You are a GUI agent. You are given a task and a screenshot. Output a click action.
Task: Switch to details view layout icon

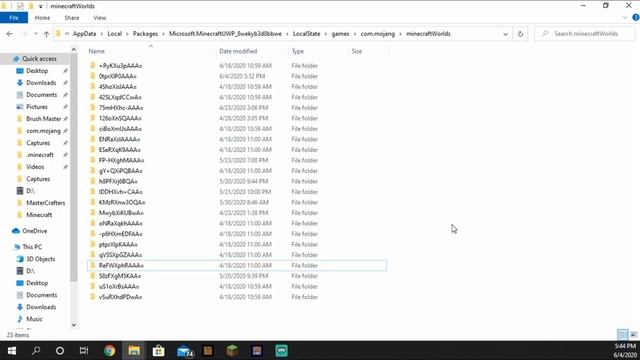pos(623,335)
